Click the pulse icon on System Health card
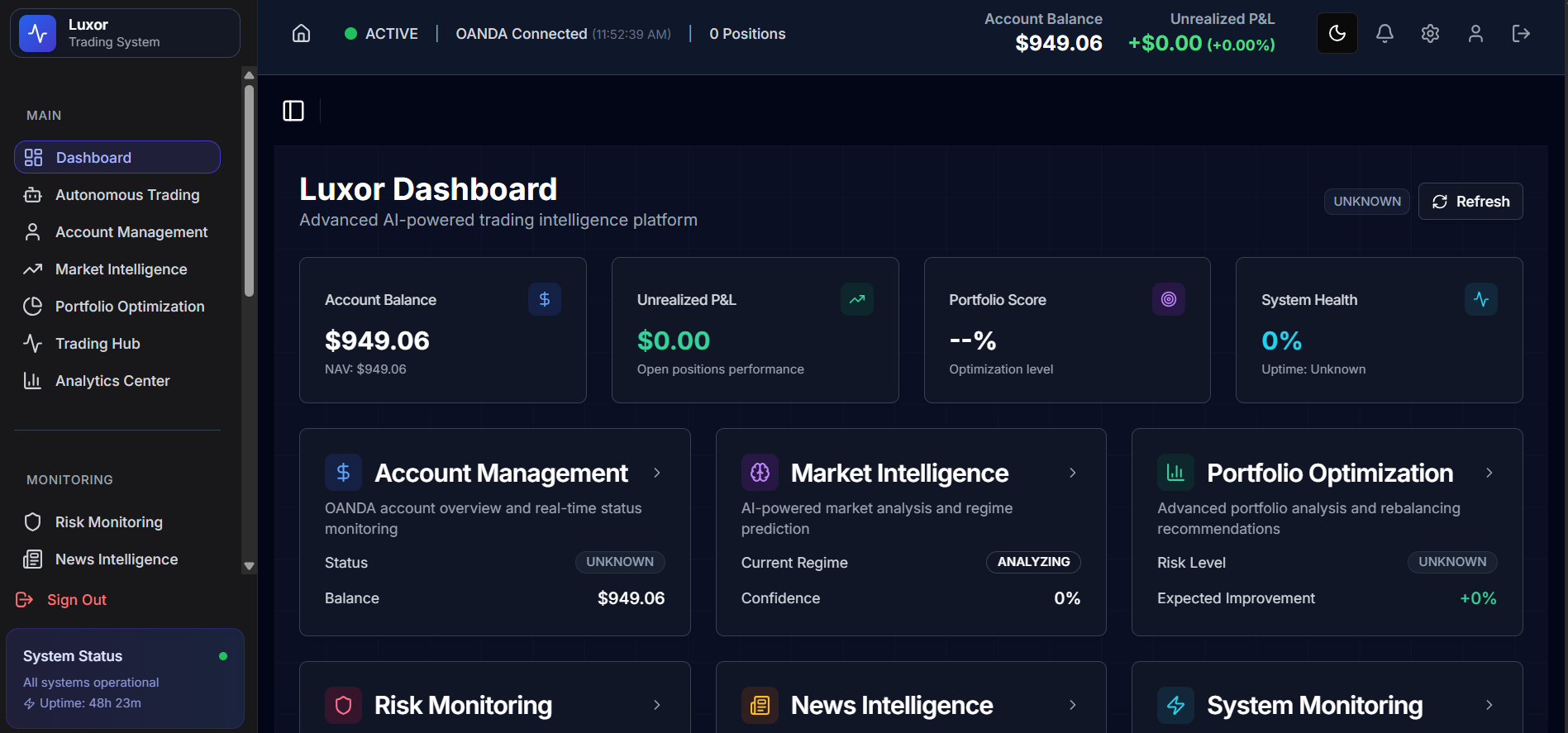Image resolution: width=1568 pixels, height=733 pixels. [1480, 299]
